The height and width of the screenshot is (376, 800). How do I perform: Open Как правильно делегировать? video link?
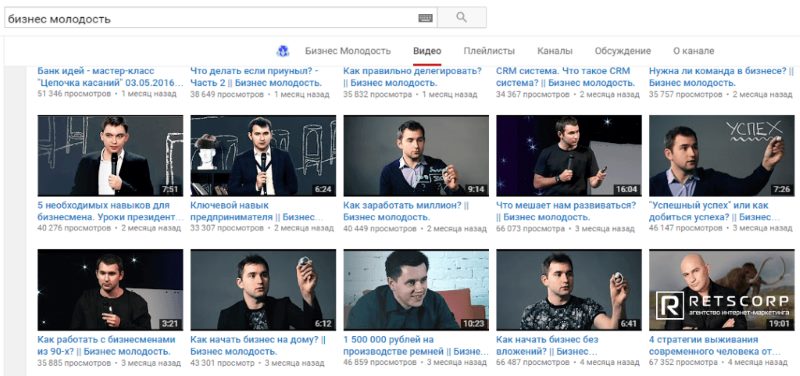(412, 77)
